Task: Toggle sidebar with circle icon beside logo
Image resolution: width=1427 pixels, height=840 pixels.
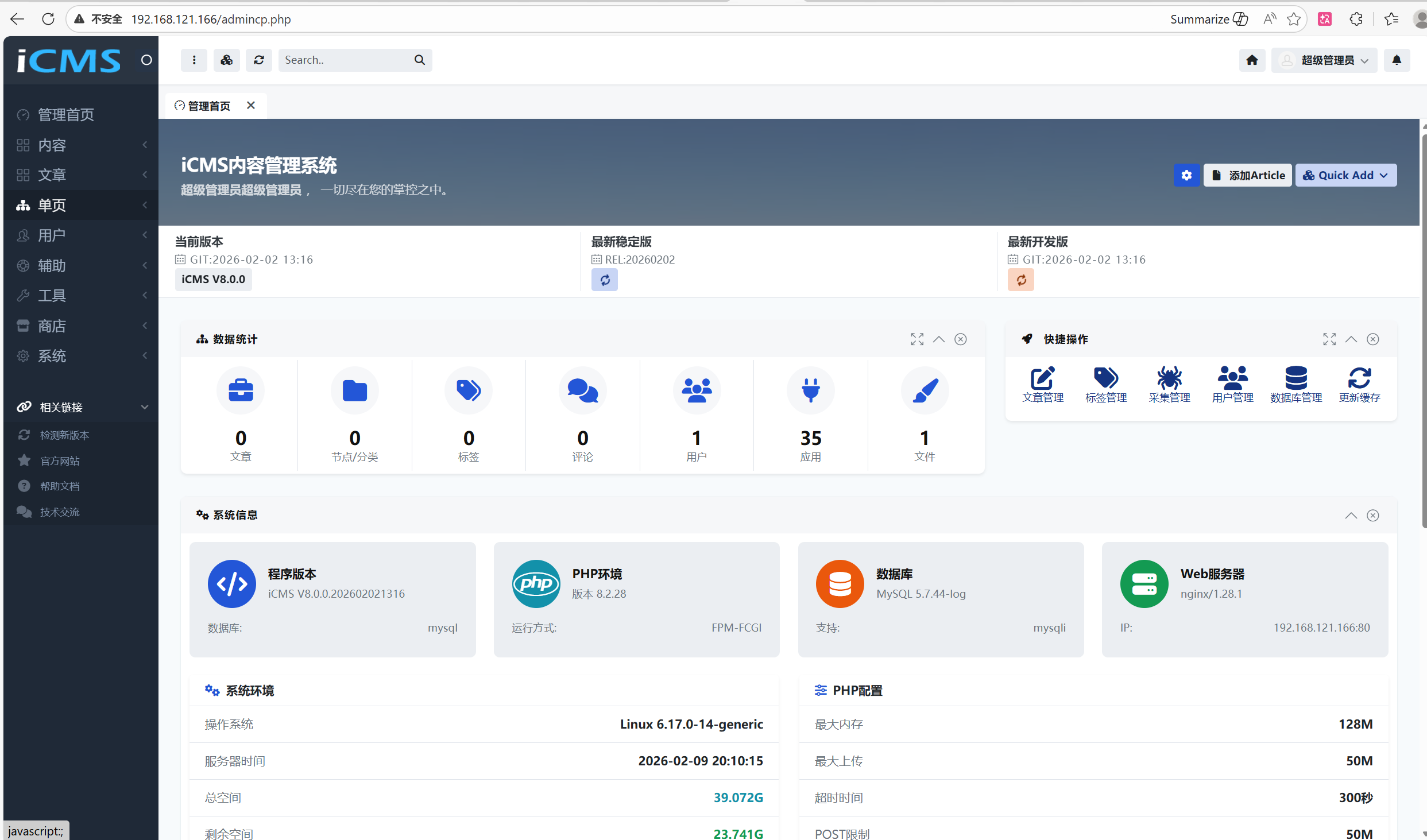Action: point(146,60)
